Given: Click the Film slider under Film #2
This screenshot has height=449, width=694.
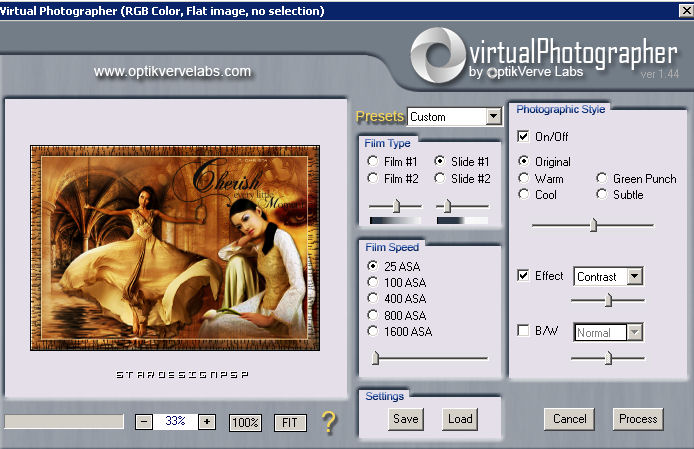Looking at the screenshot, I should [396, 206].
